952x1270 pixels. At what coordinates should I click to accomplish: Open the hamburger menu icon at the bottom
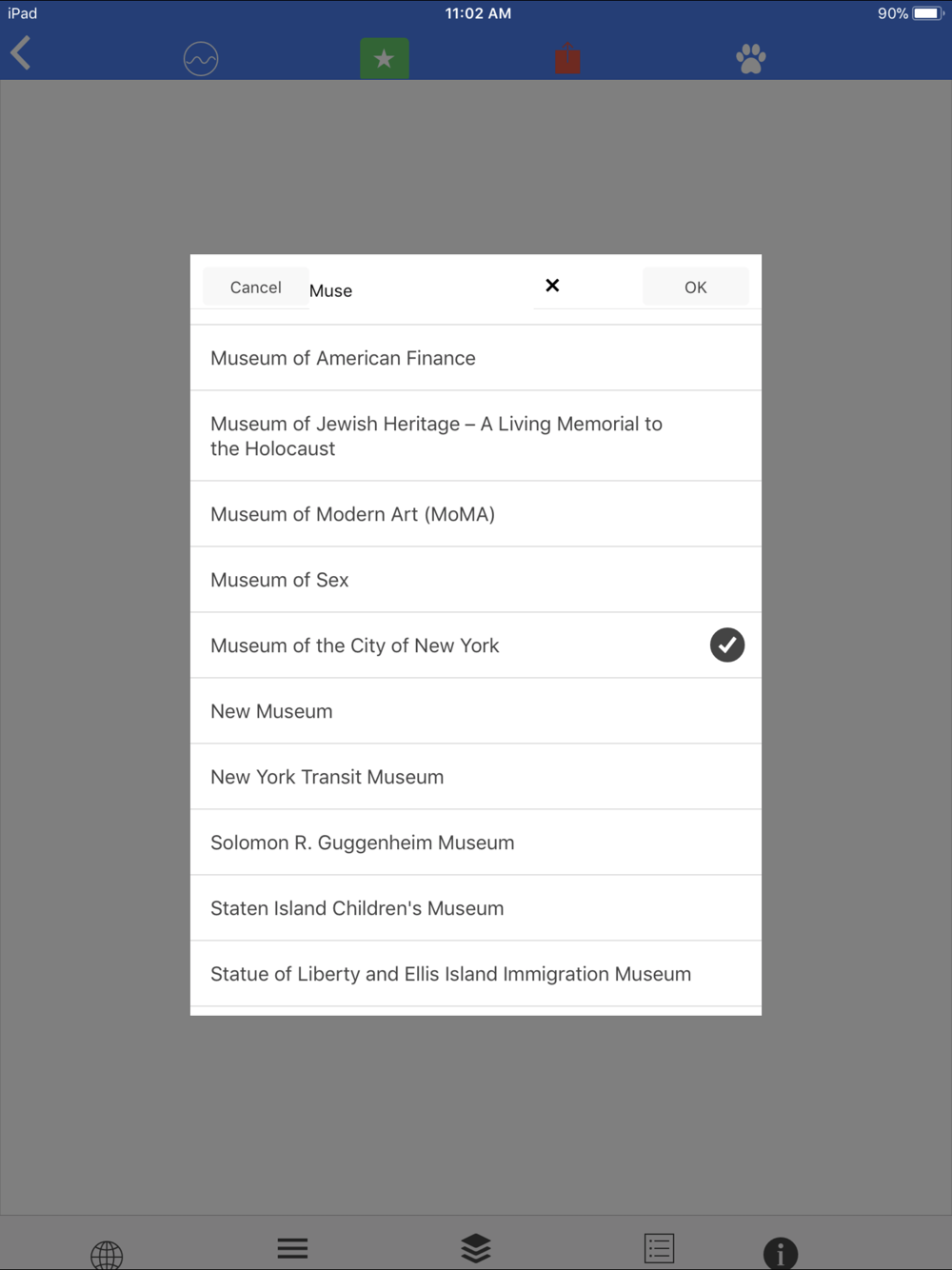point(292,1248)
